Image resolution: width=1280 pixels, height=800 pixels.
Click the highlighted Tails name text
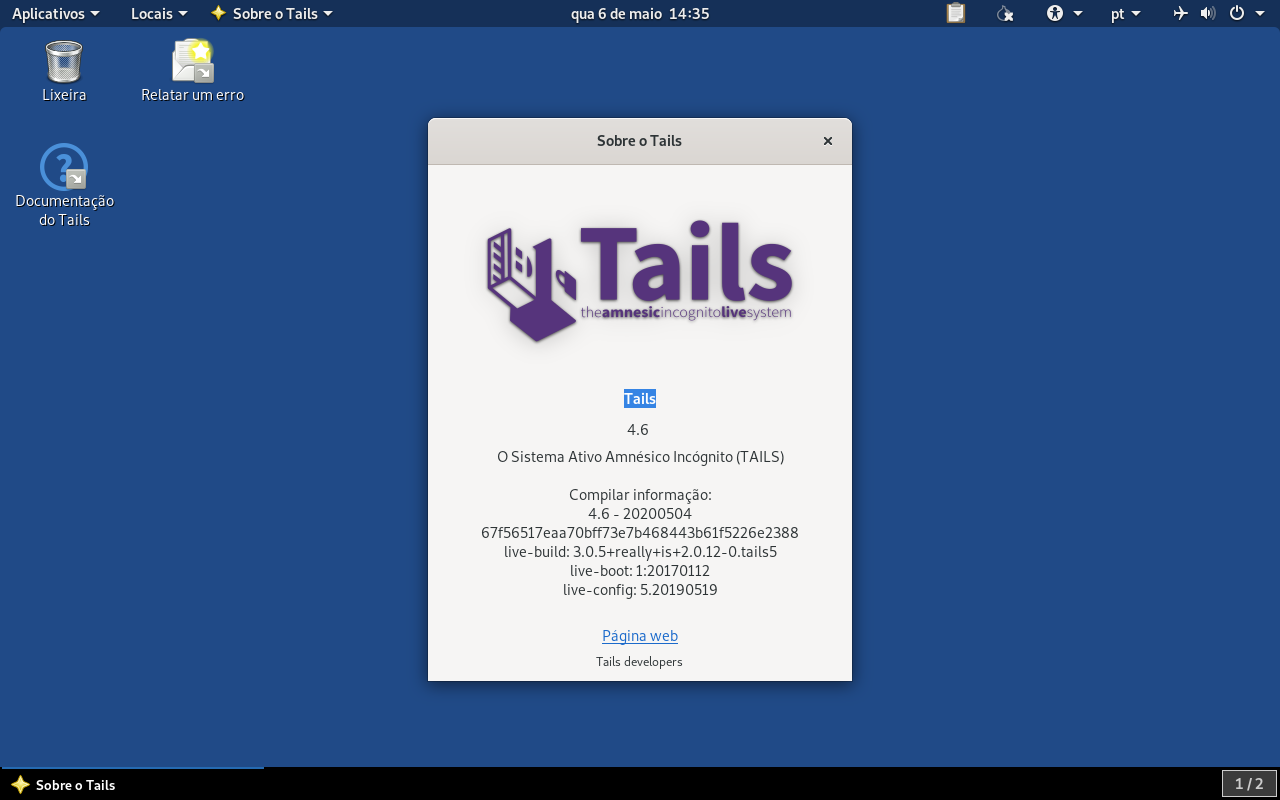[640, 398]
